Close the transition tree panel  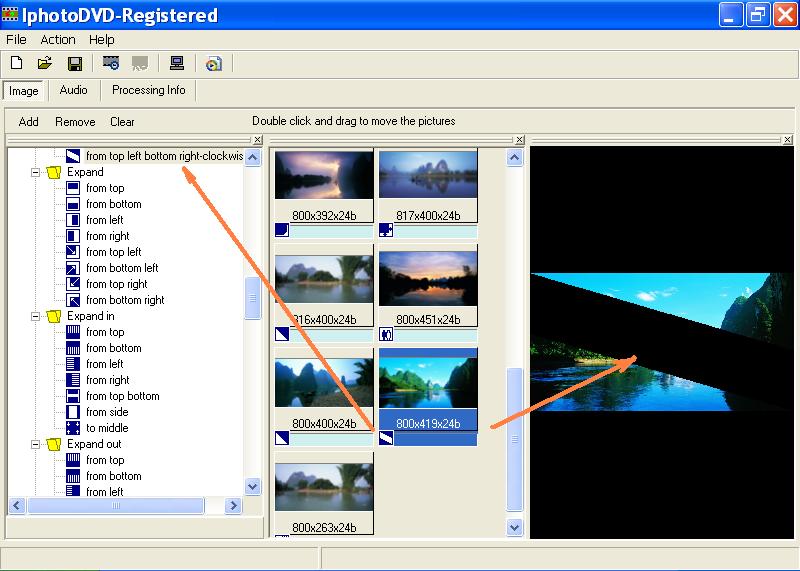258,139
